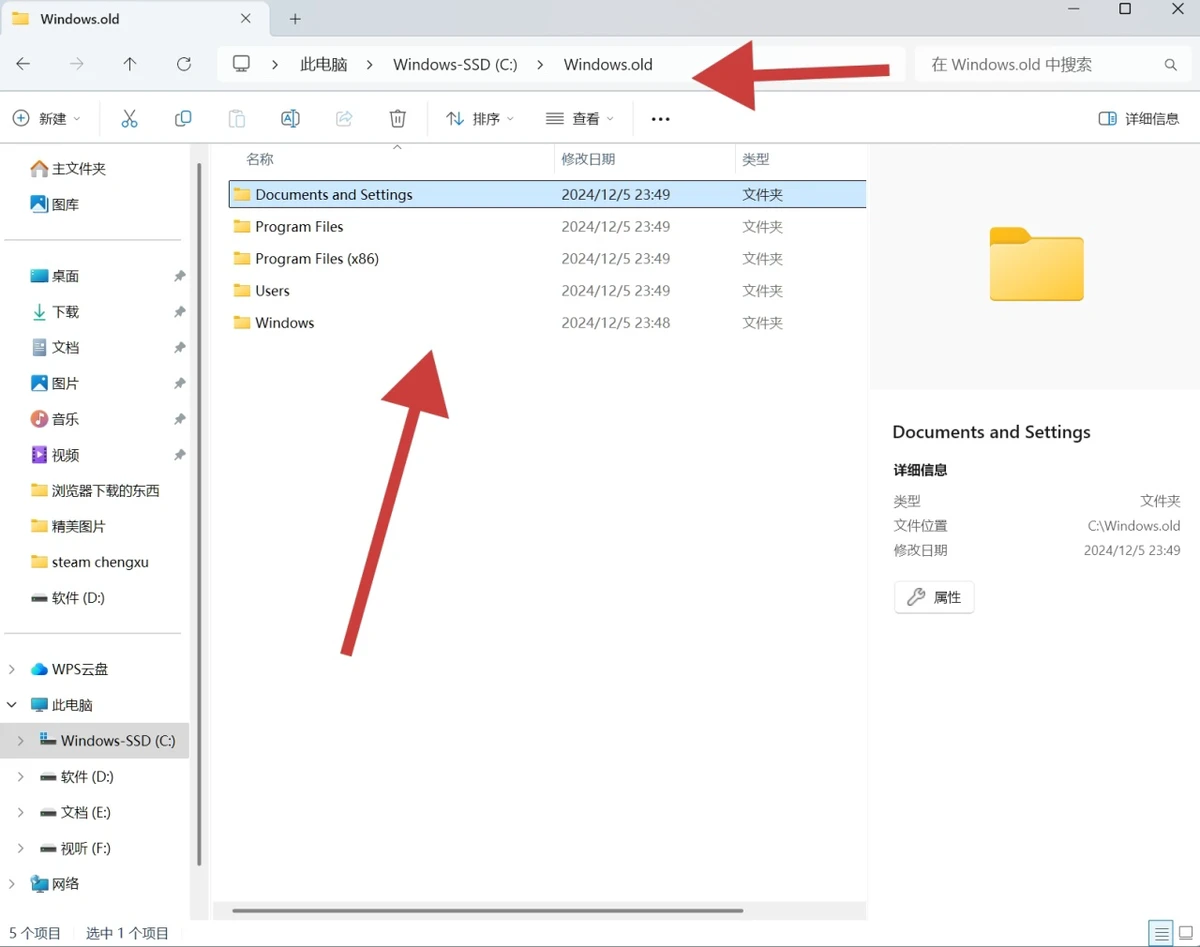Click the Copy icon in toolbar
Screen dimensions: 1200x947
pos(183,119)
